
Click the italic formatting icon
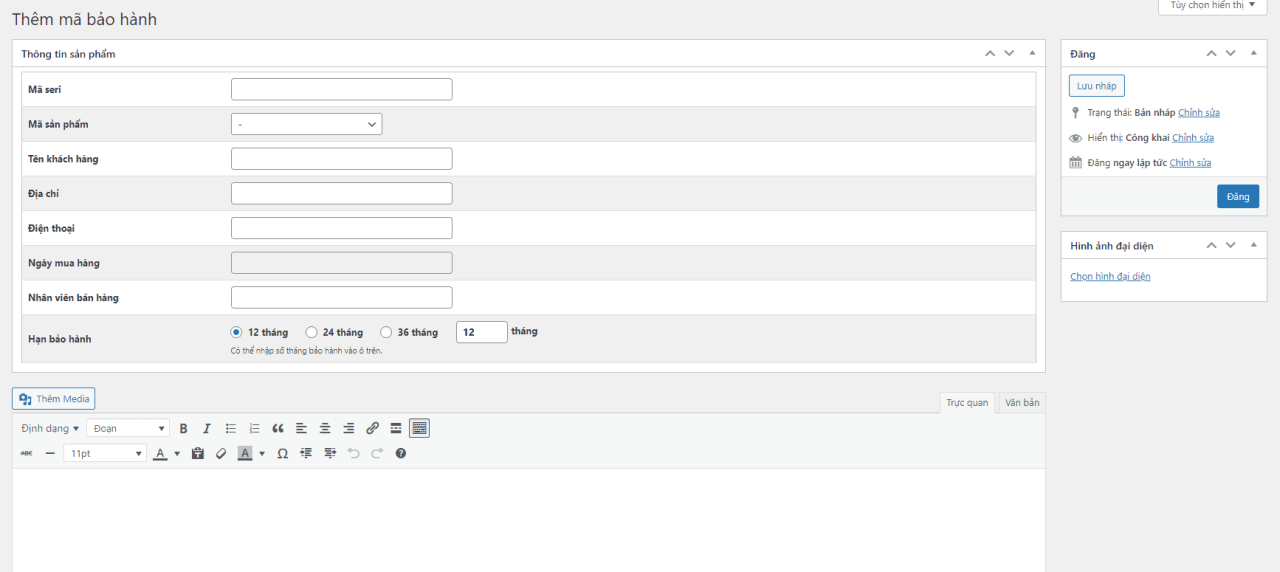(207, 428)
